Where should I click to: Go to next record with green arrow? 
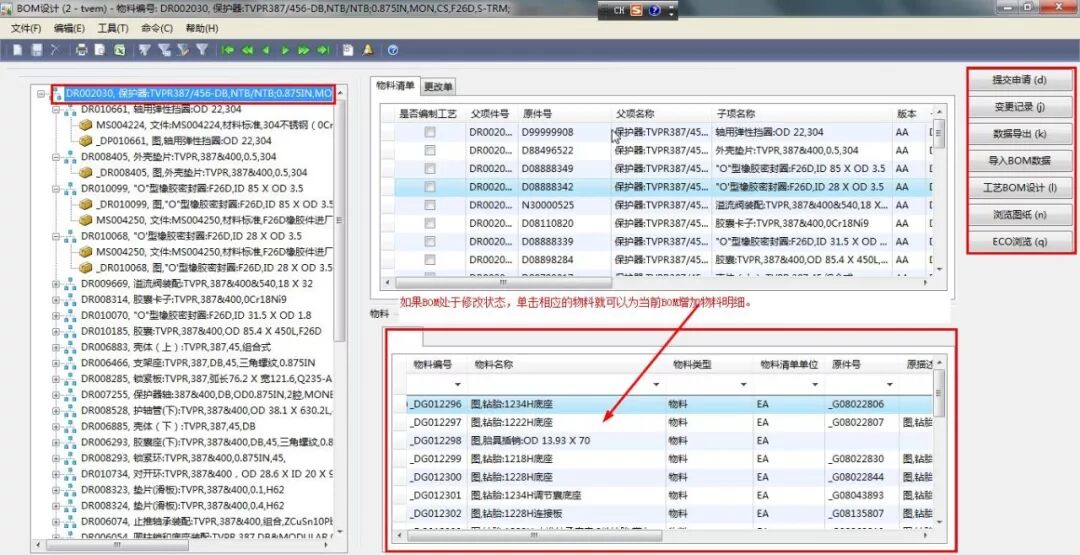coord(284,50)
